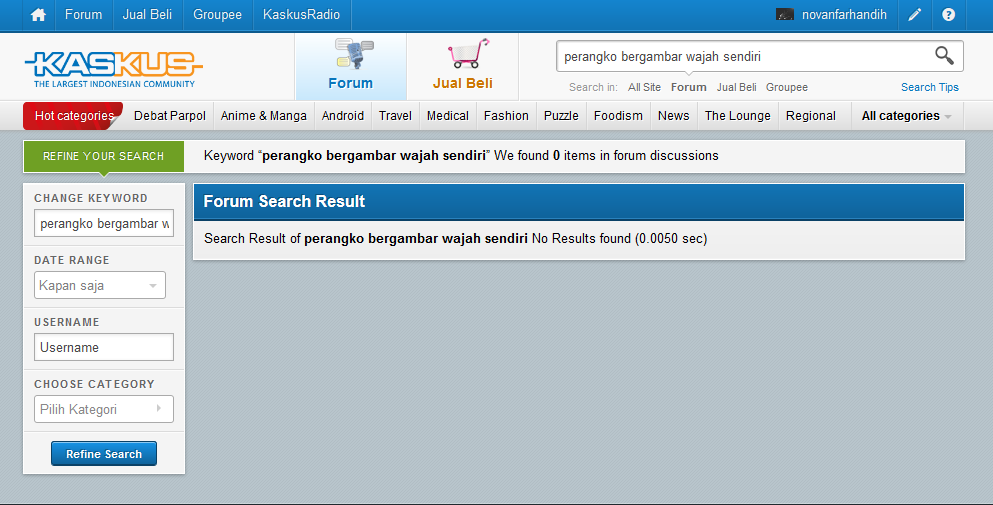Viewport: 993px width, 505px height.
Task: Open Fashion category
Action: [x=506, y=116]
